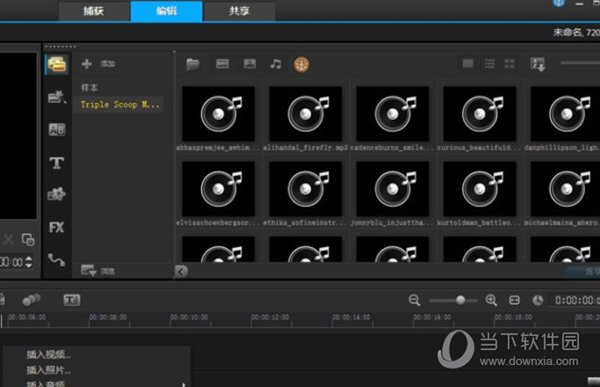Switch to the 编辑 (Edit) tab
The width and height of the screenshot is (600, 387).
166,11
